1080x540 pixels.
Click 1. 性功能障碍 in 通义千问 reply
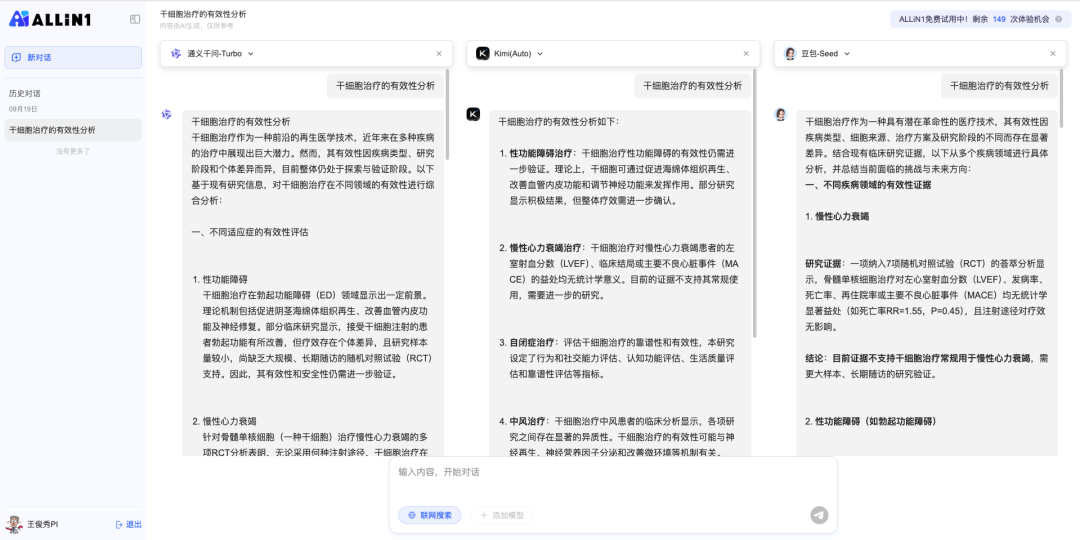point(220,280)
